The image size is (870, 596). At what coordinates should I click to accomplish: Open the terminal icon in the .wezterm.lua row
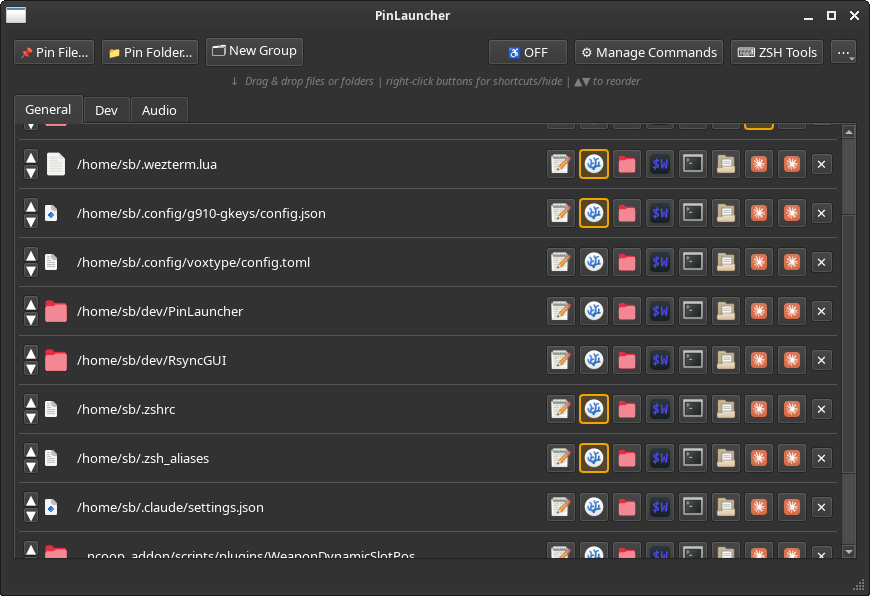(x=693, y=164)
